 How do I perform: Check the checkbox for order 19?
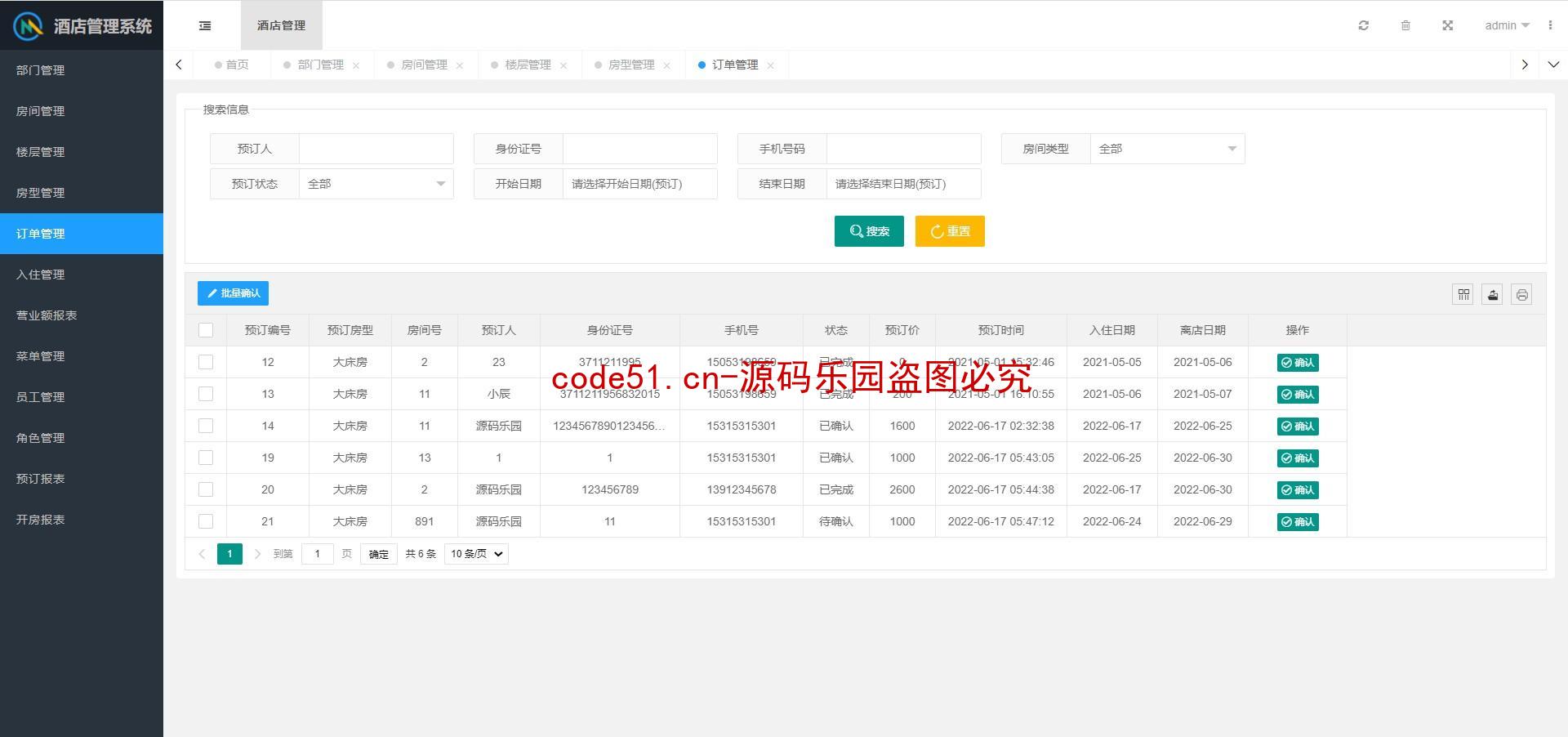tap(206, 458)
